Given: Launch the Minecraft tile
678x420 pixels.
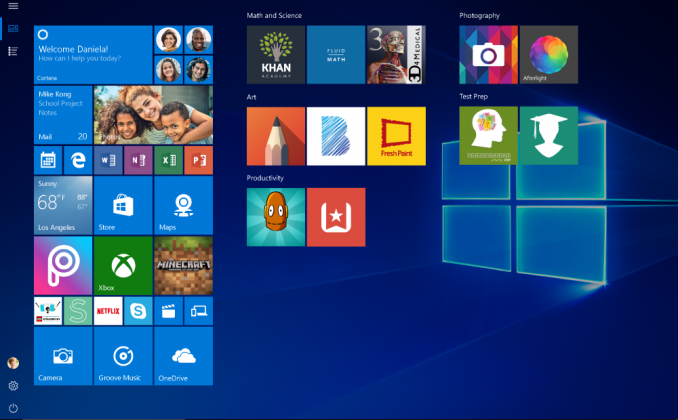Looking at the screenshot, I should (183, 266).
